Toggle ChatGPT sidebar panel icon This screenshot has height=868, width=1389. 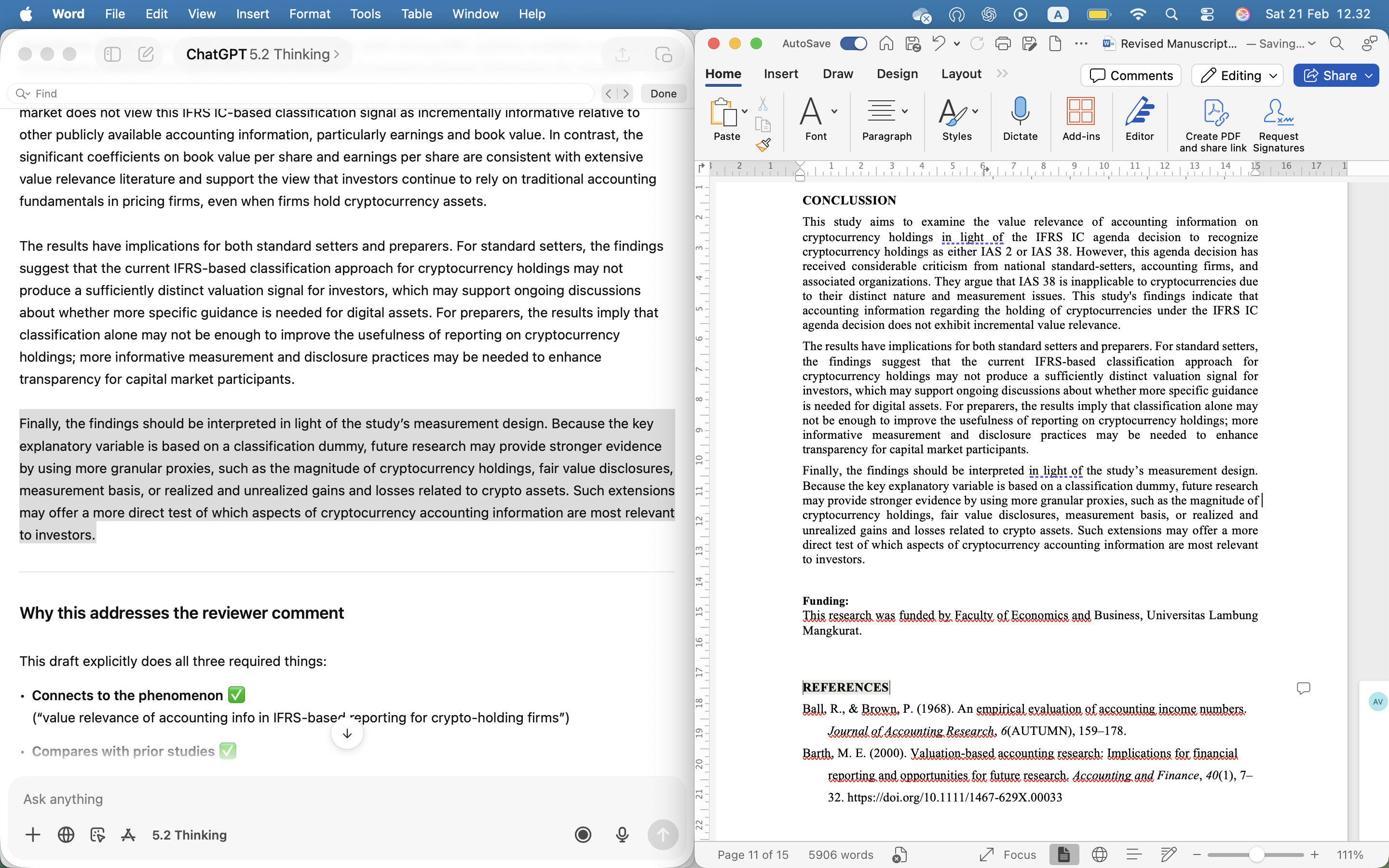tap(112, 54)
